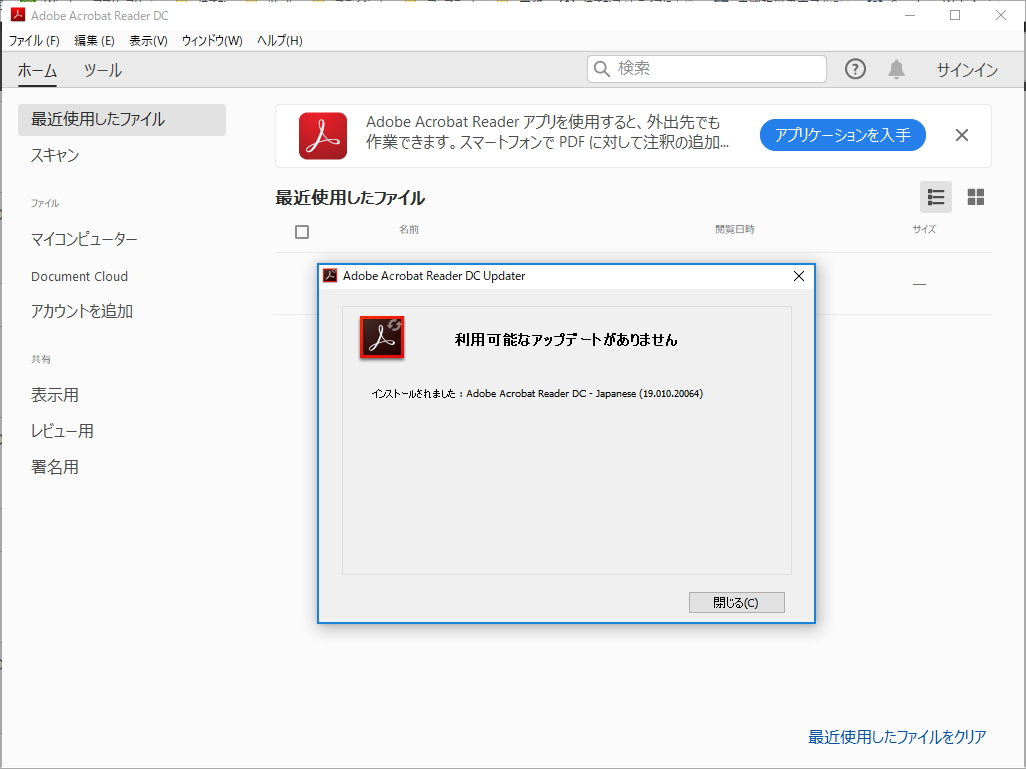This screenshot has height=769, width=1026.
Task: Click the help question mark icon
Action: [x=855, y=69]
